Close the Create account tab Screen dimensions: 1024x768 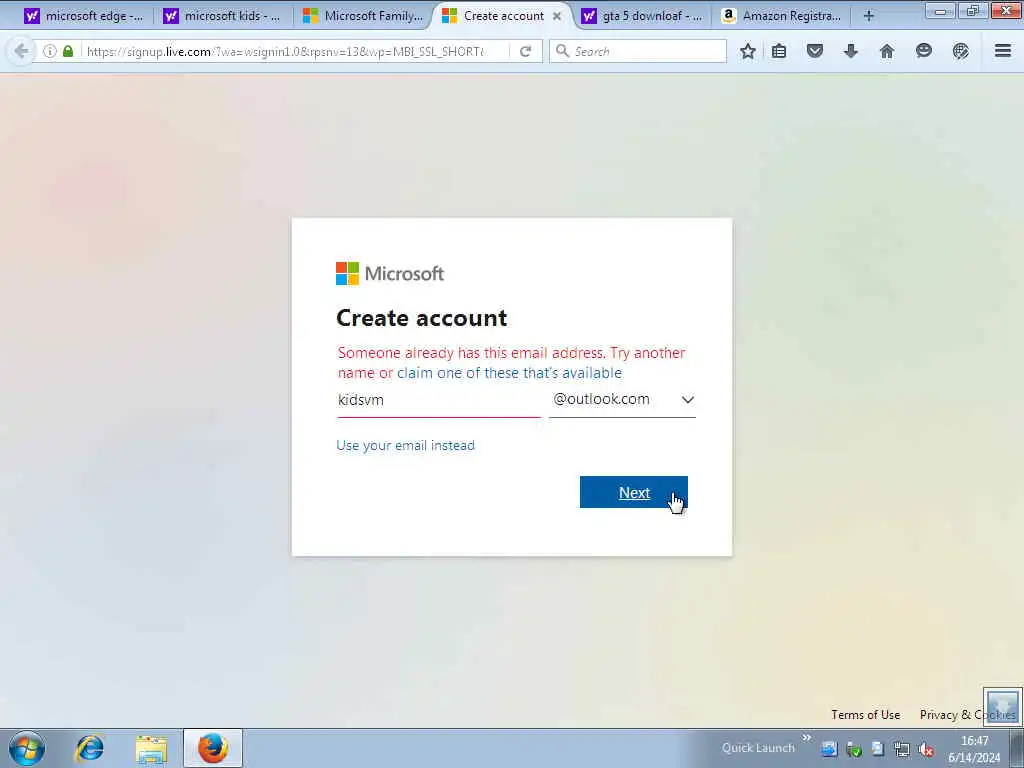[x=557, y=16]
